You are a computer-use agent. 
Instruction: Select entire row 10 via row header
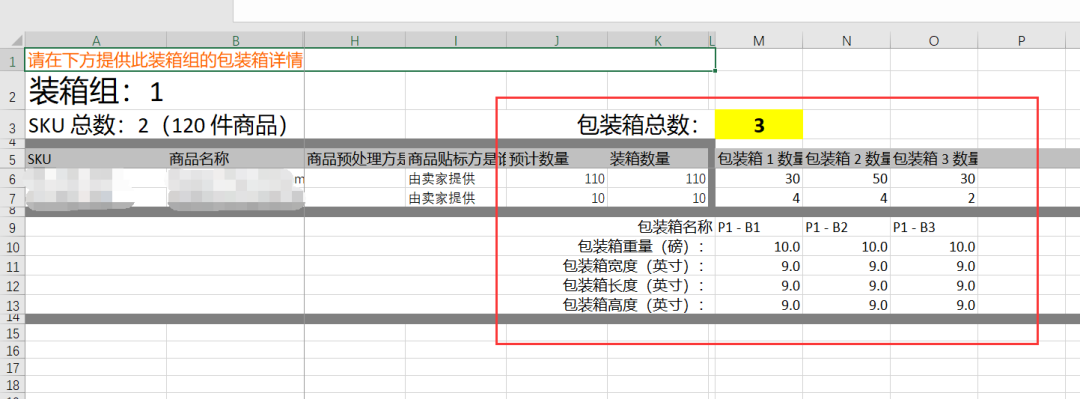12,247
